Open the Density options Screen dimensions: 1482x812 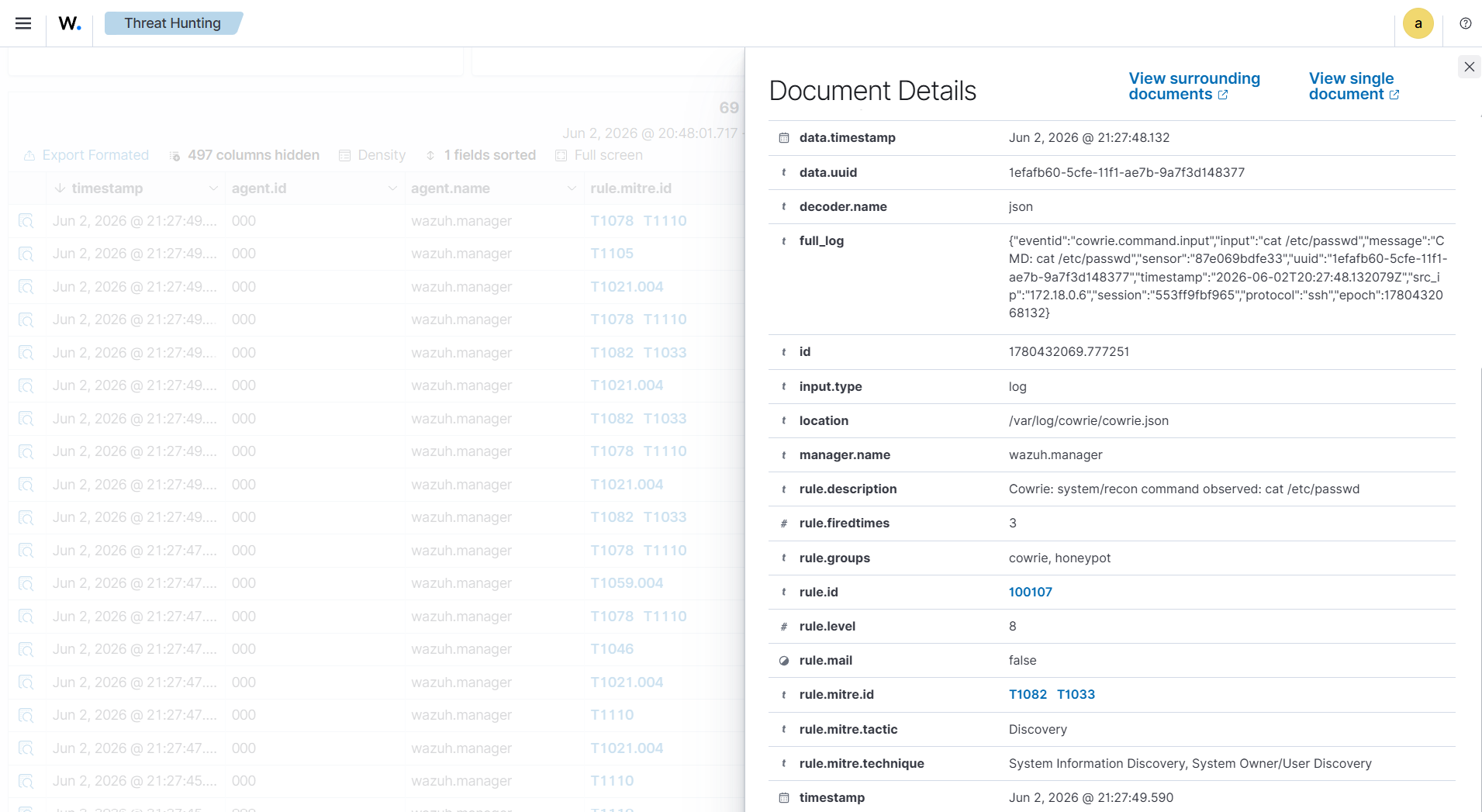coord(372,155)
